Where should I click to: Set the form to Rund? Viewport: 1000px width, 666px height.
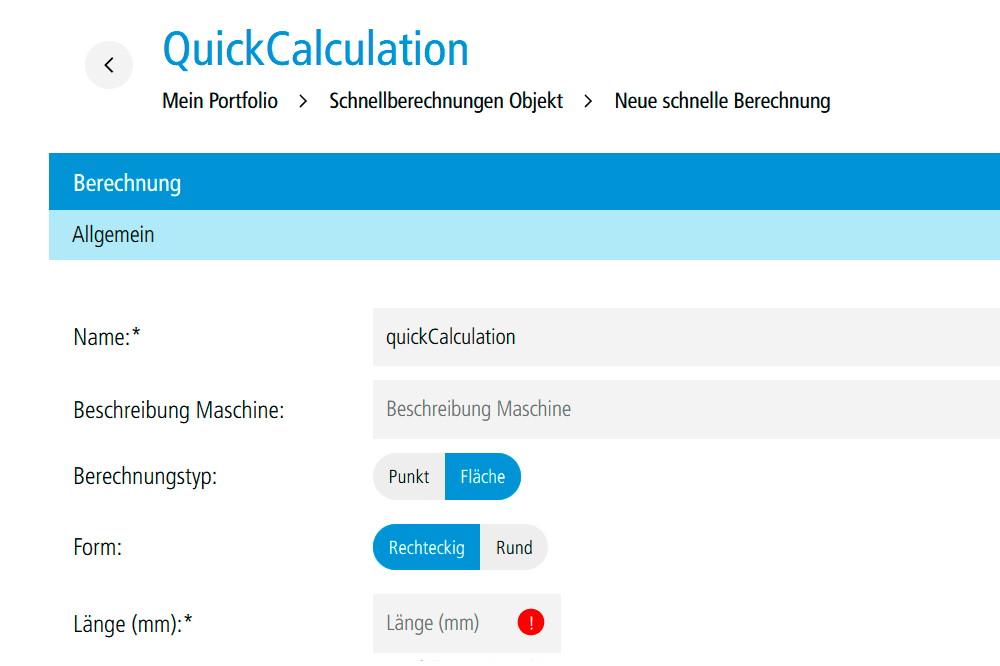(514, 548)
